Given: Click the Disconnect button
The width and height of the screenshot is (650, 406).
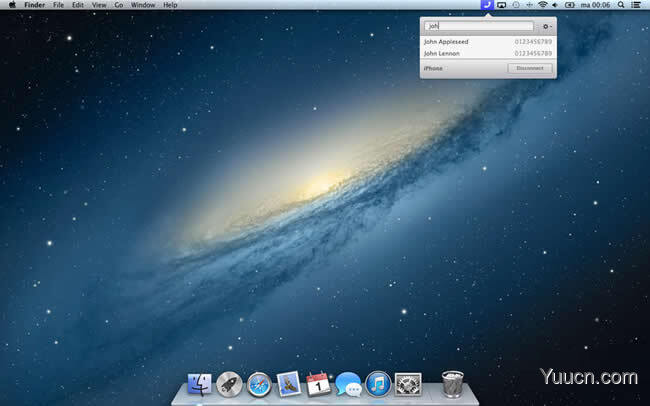Looking at the screenshot, I should pos(530,68).
